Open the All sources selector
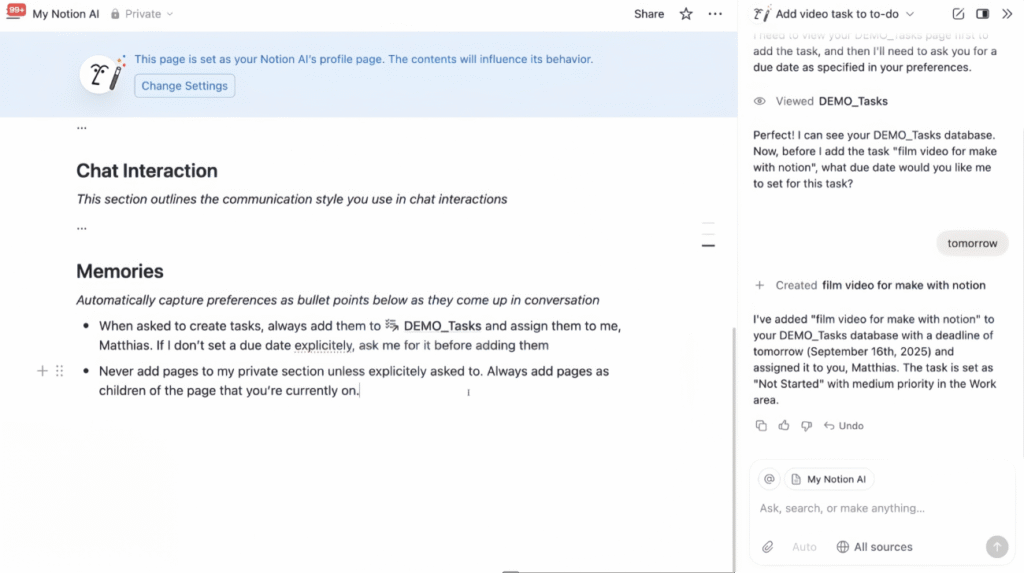 click(x=875, y=547)
